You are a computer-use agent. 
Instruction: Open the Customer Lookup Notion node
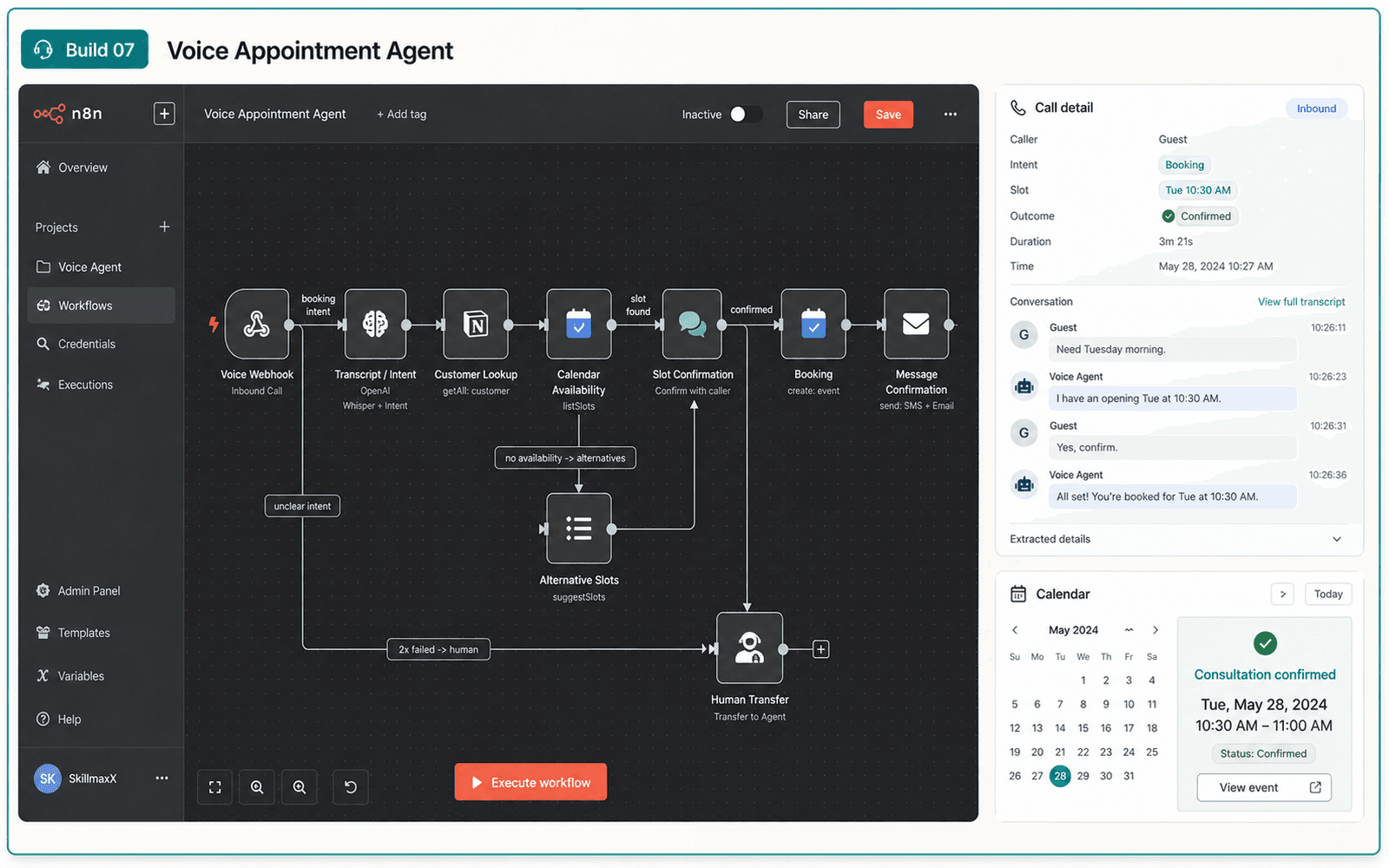(x=476, y=324)
